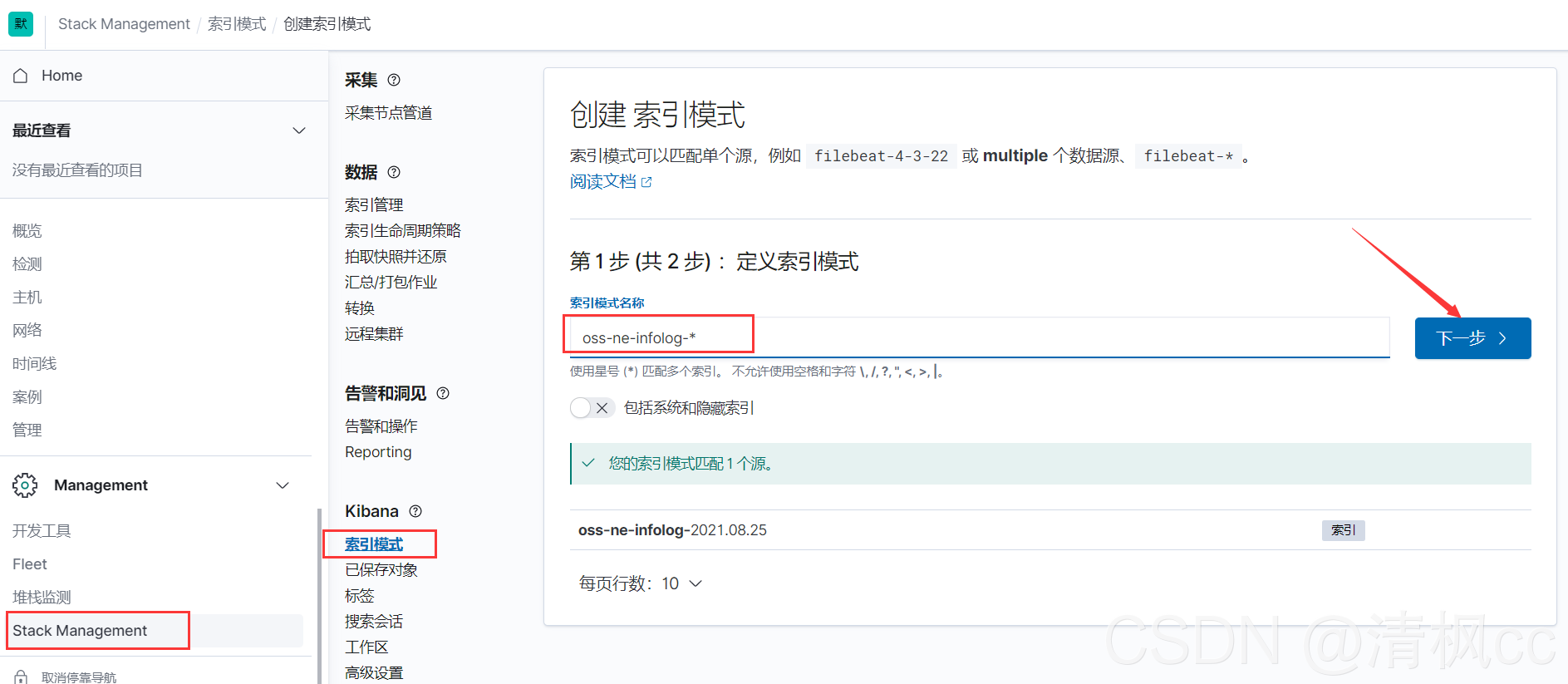The image size is (1568, 684).
Task: Click 索引模式 breadcrumb
Action: [237, 24]
